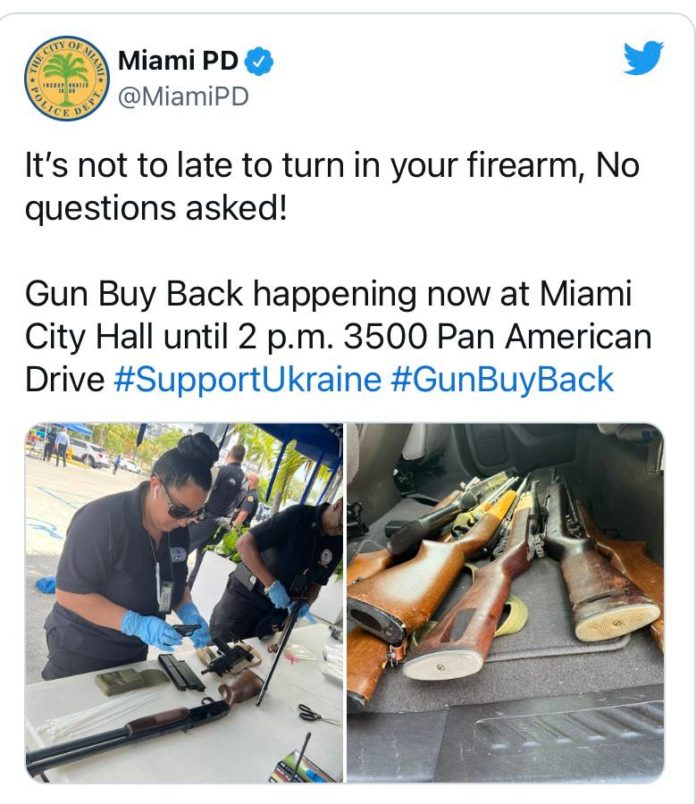View the right photo of rifles in trunk
Image resolution: width=696 pixels, height=804 pixels.
point(506,603)
